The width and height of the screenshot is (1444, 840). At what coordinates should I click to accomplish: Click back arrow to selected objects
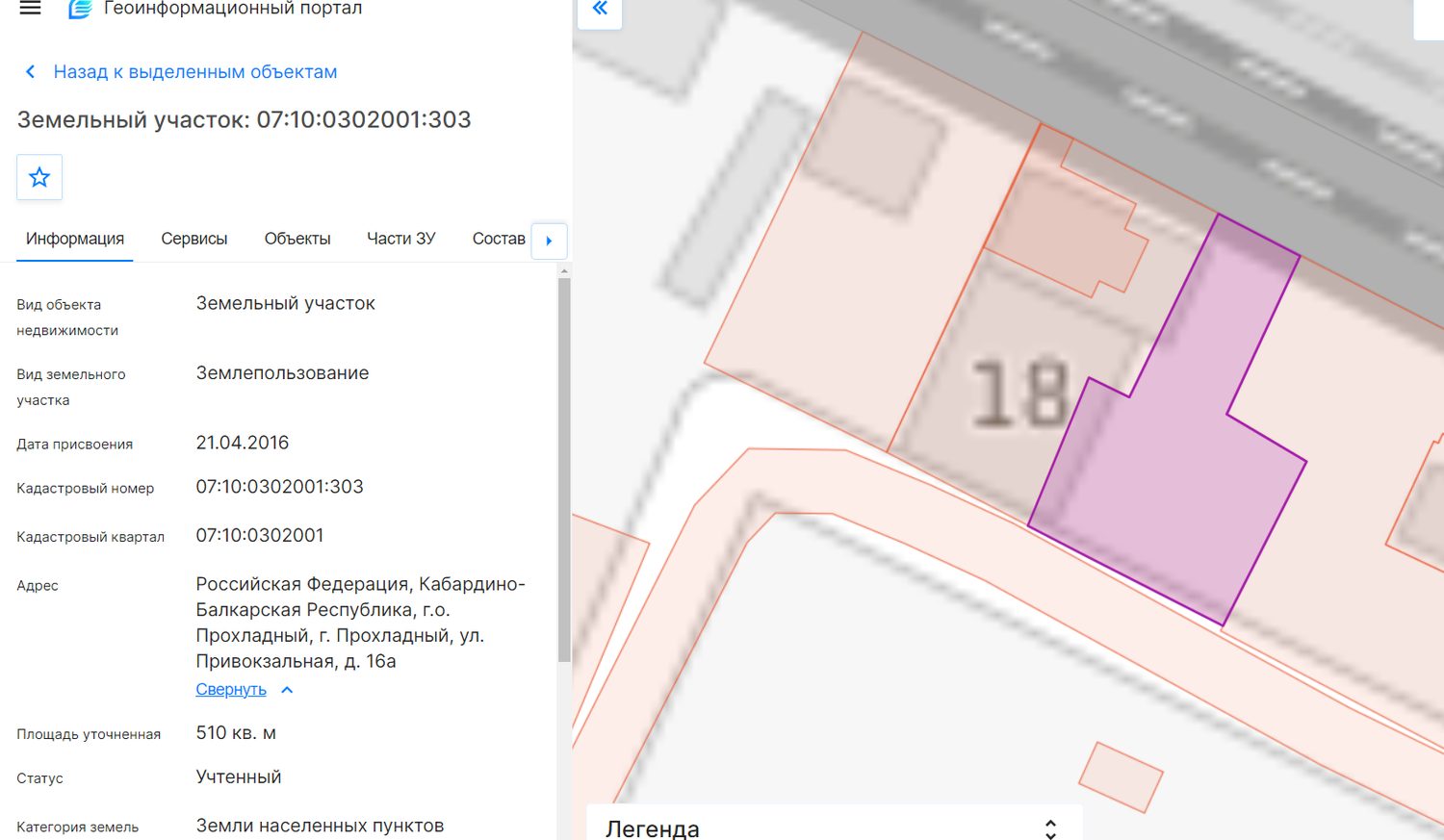tap(30, 72)
